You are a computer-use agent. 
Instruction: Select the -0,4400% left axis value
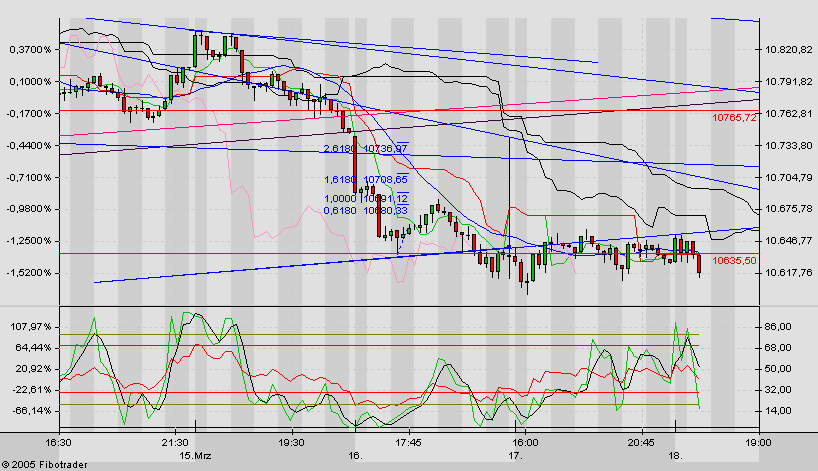pyautogui.click(x=29, y=146)
